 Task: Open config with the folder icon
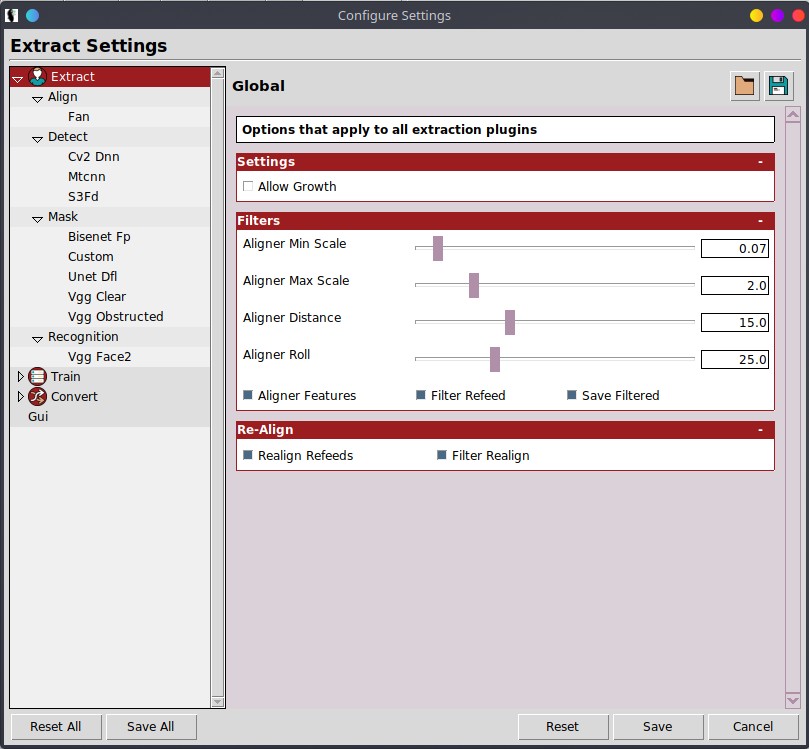coord(745,86)
